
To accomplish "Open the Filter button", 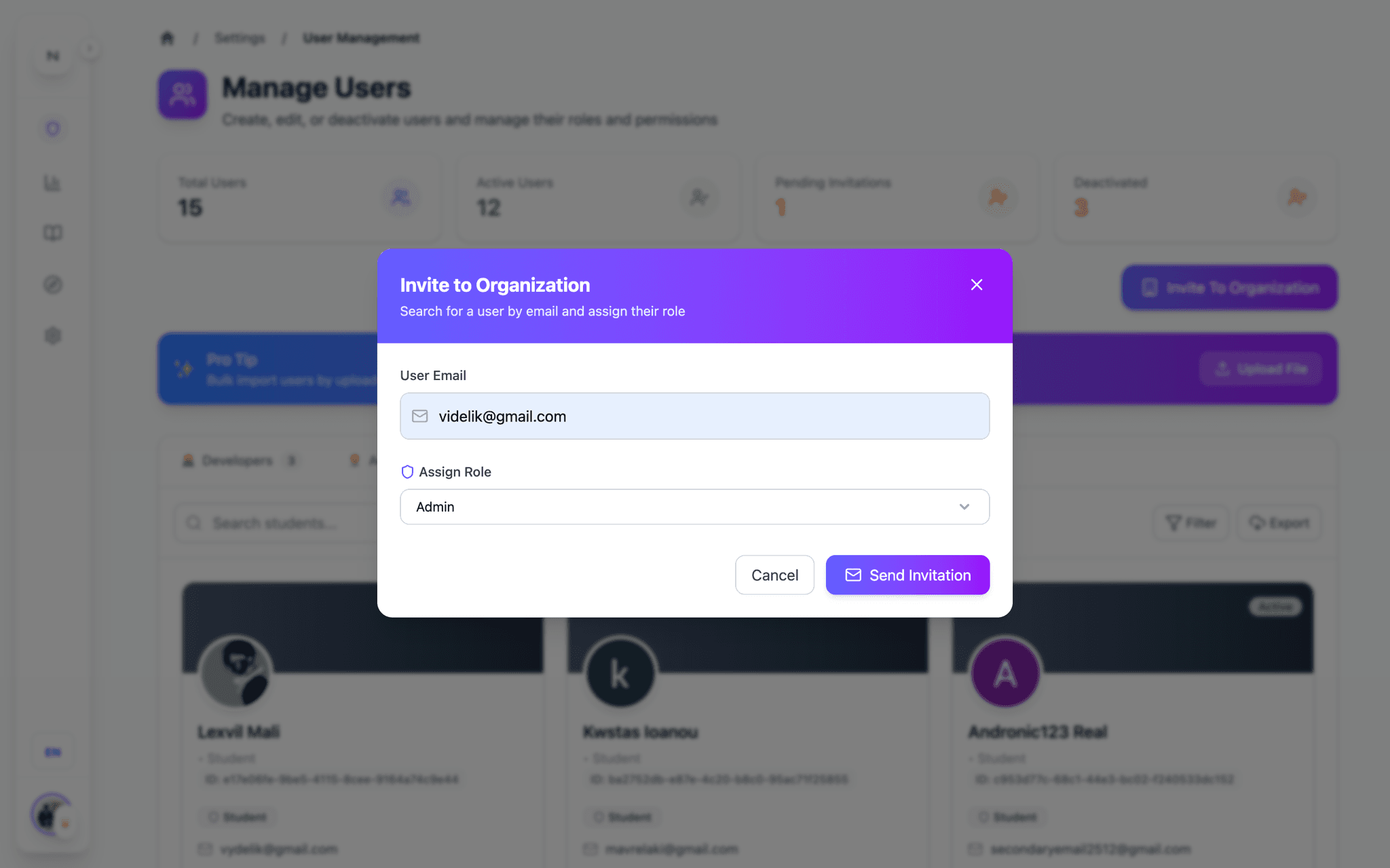I will [x=1191, y=523].
